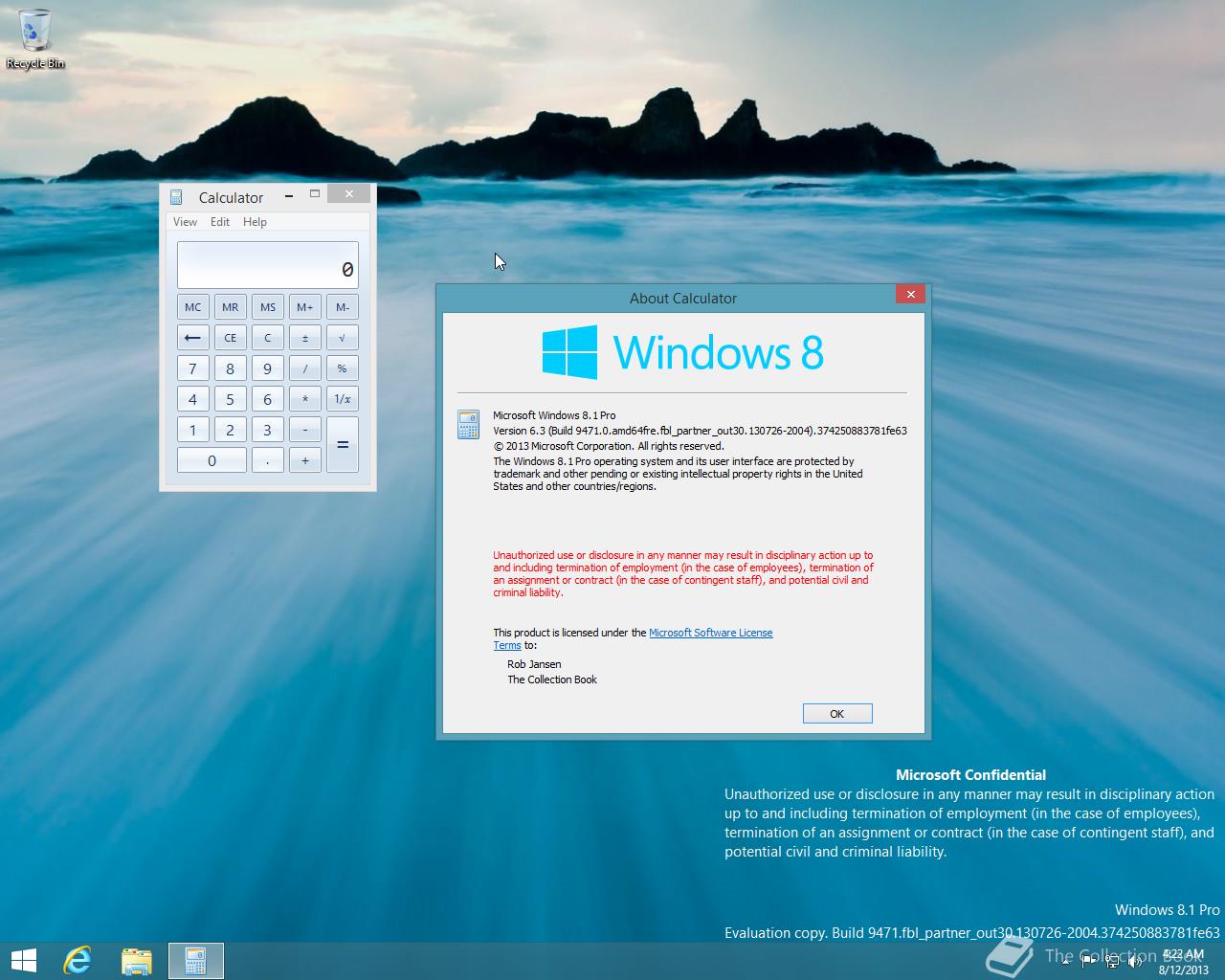1225x980 pixels.
Task: Click the M+ memory add button
Action: [x=305, y=307]
